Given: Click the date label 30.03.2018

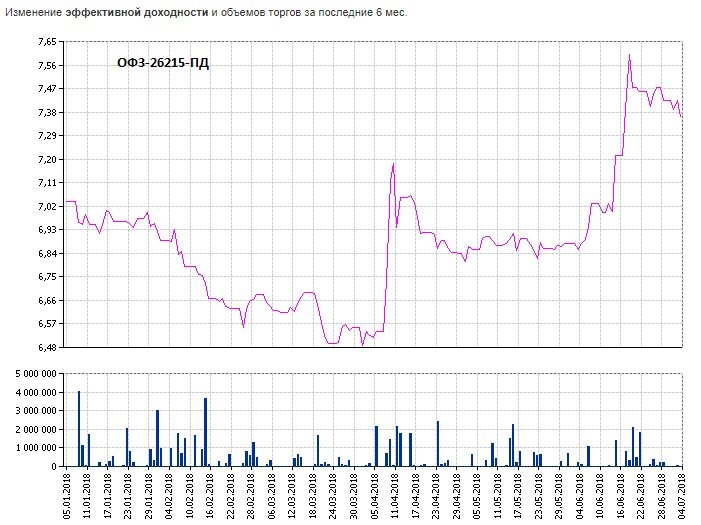Looking at the screenshot, I should pos(354,497).
